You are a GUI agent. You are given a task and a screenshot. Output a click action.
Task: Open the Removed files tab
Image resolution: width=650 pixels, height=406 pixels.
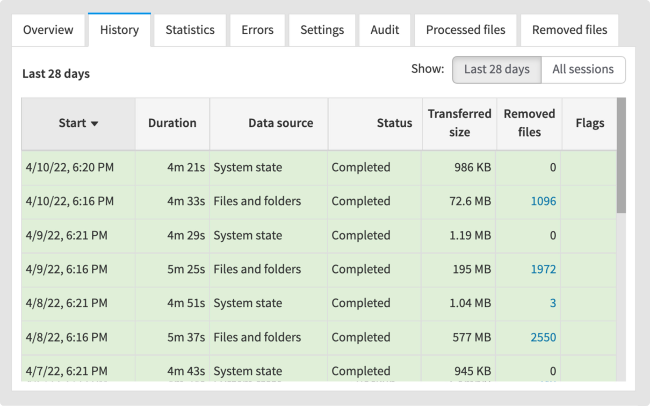click(570, 30)
